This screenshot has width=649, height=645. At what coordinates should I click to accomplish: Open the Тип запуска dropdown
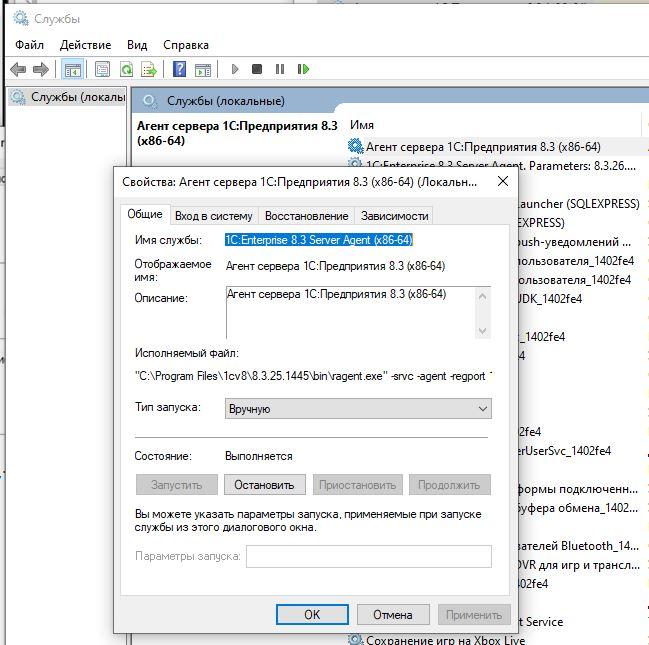(x=358, y=409)
